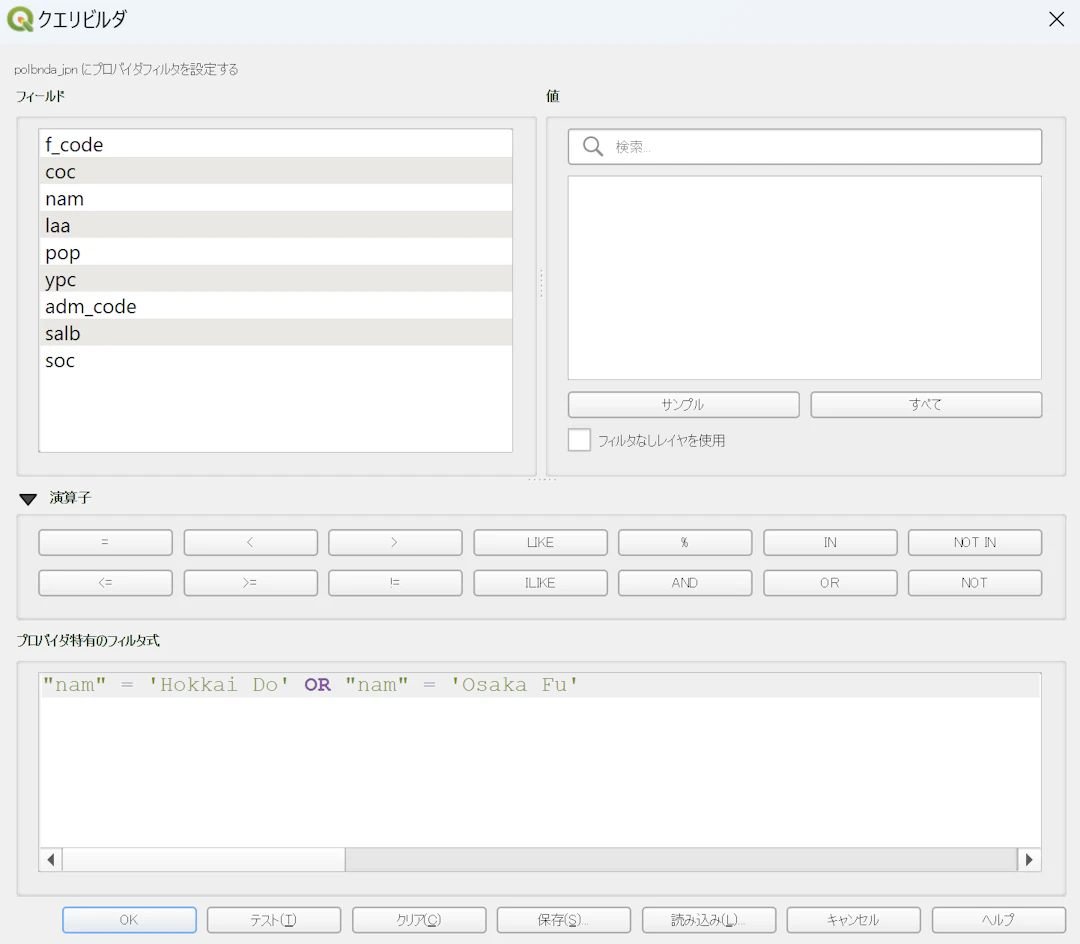
Task: Insert the >= operator
Action: click(250, 583)
